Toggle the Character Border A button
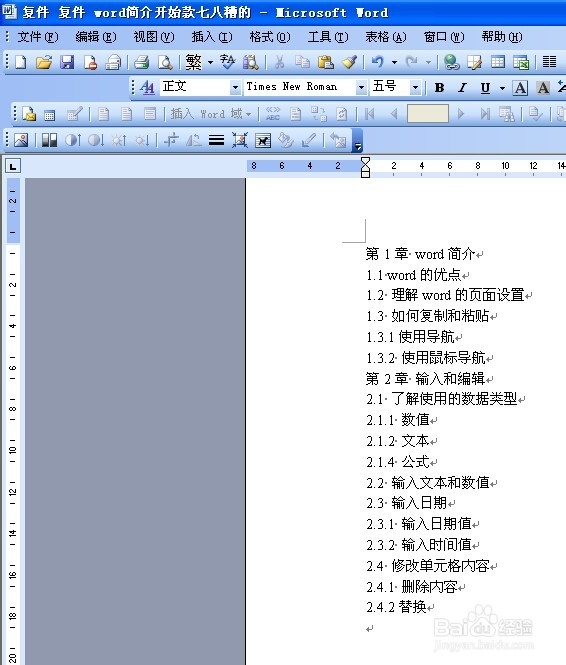The image size is (566, 665). 520,88
